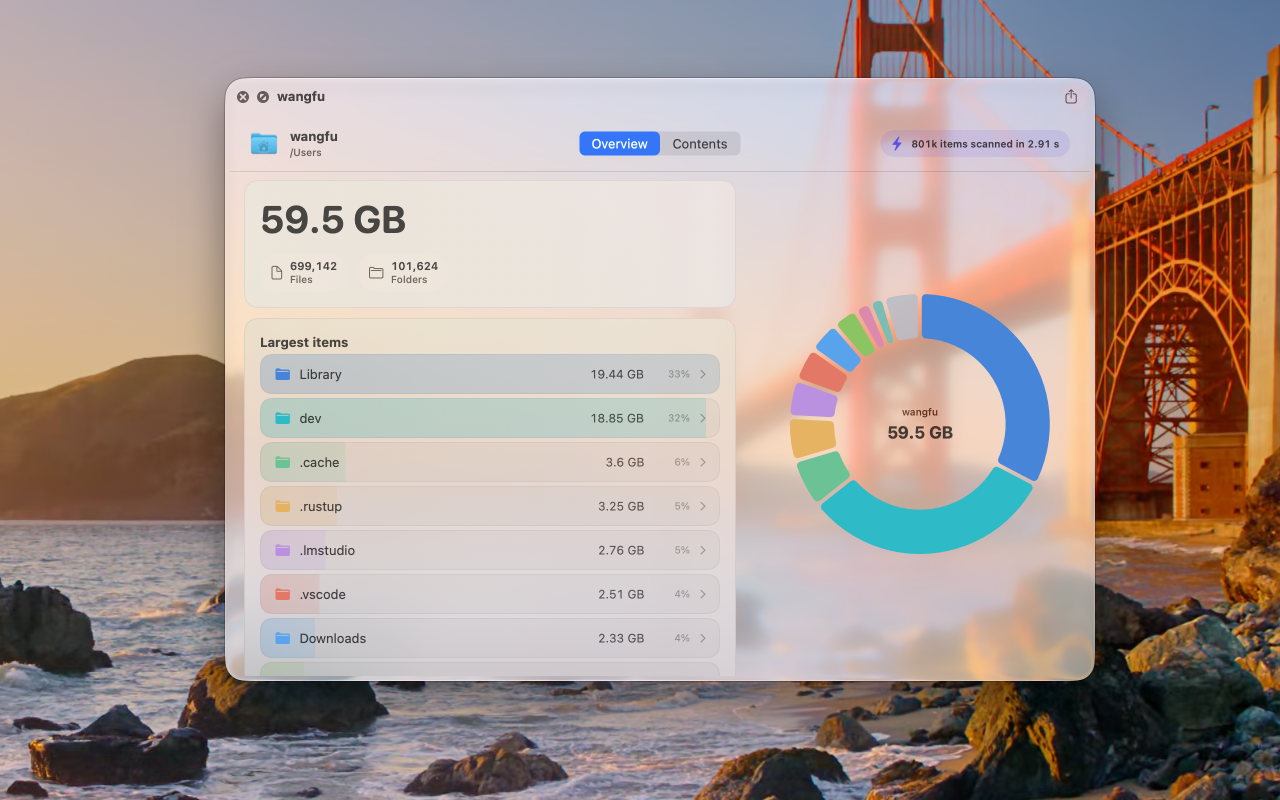Image resolution: width=1280 pixels, height=800 pixels.
Task: Click the dev row label
Action: click(310, 418)
